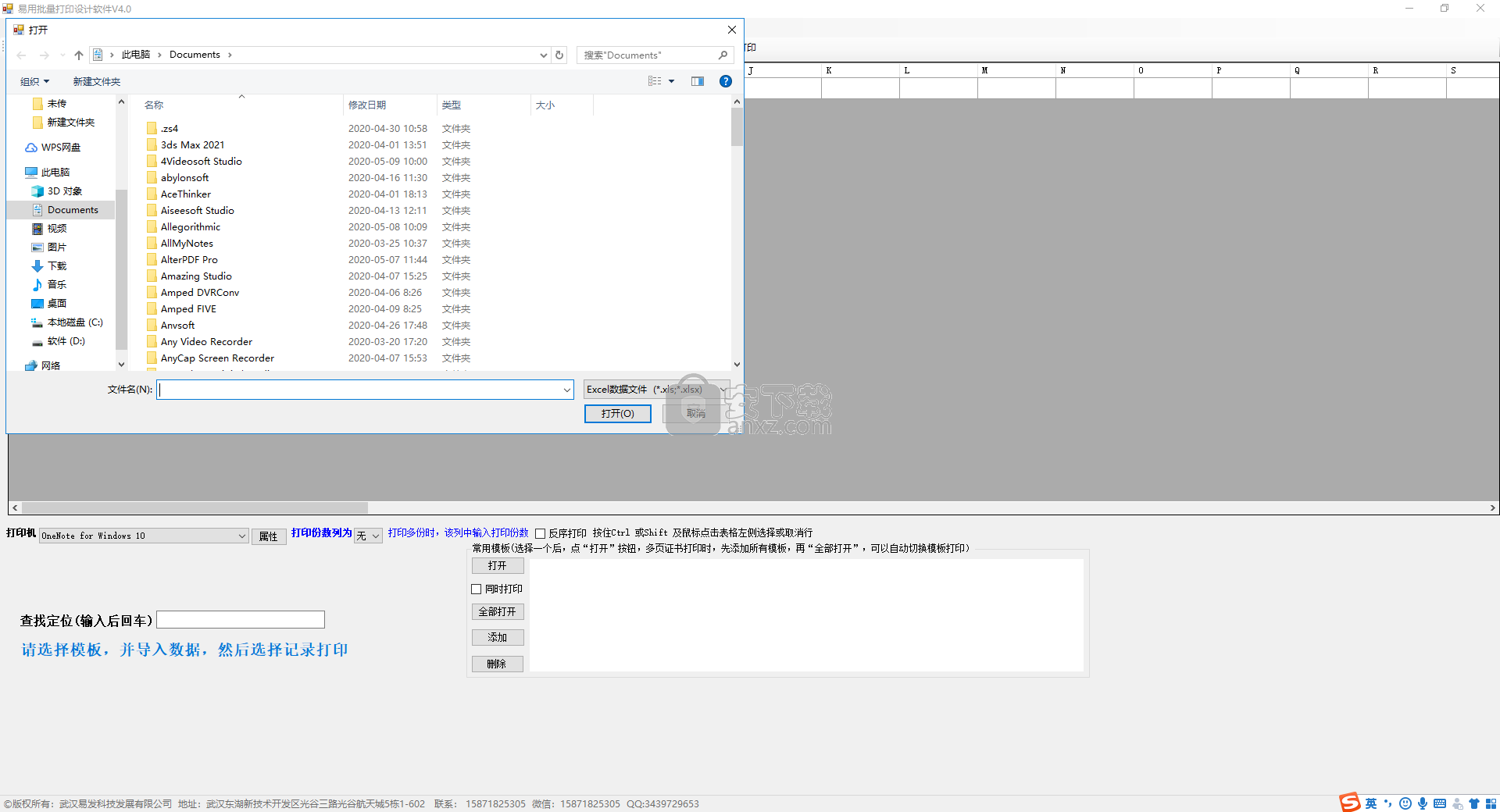Image resolution: width=1500 pixels, height=812 pixels.
Task: Click 新建文件夹 in the dialog toolbar
Action: (97, 81)
